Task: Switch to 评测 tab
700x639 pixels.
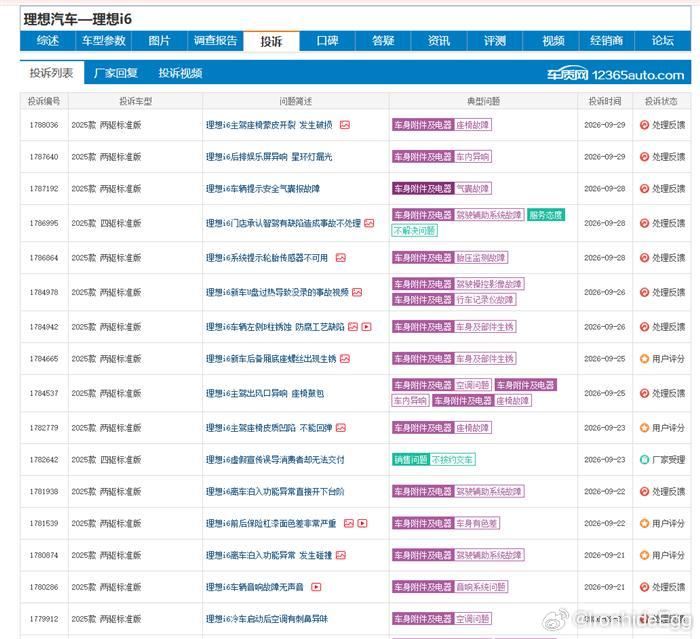Action: click(x=495, y=41)
